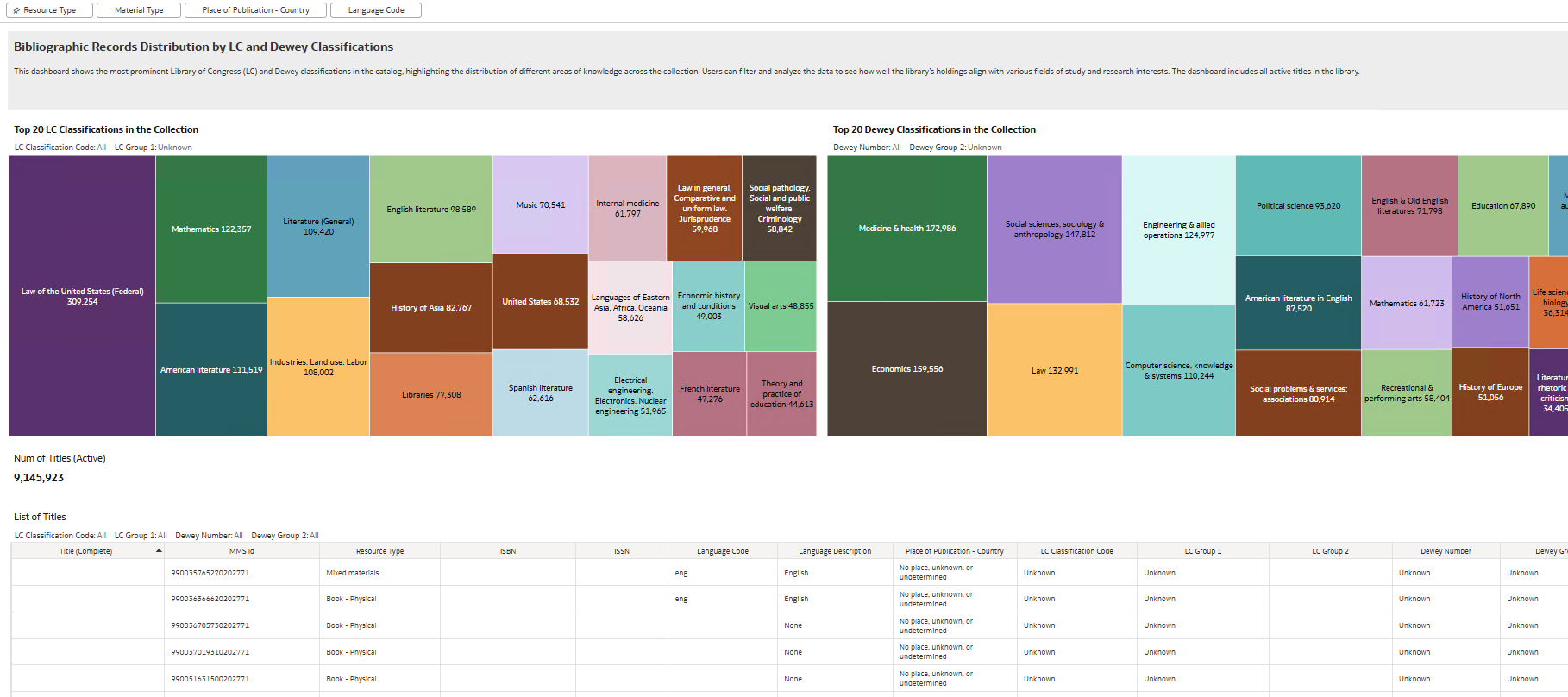Click the Language Description column header
Viewport: 1568px width, 697px height.
[835, 551]
